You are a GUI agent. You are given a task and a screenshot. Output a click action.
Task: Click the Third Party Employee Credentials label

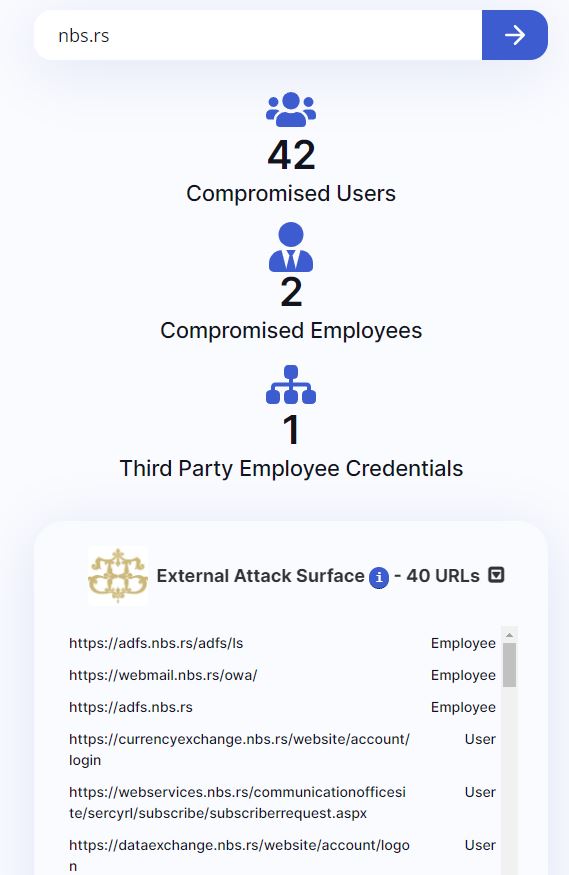tap(291, 468)
